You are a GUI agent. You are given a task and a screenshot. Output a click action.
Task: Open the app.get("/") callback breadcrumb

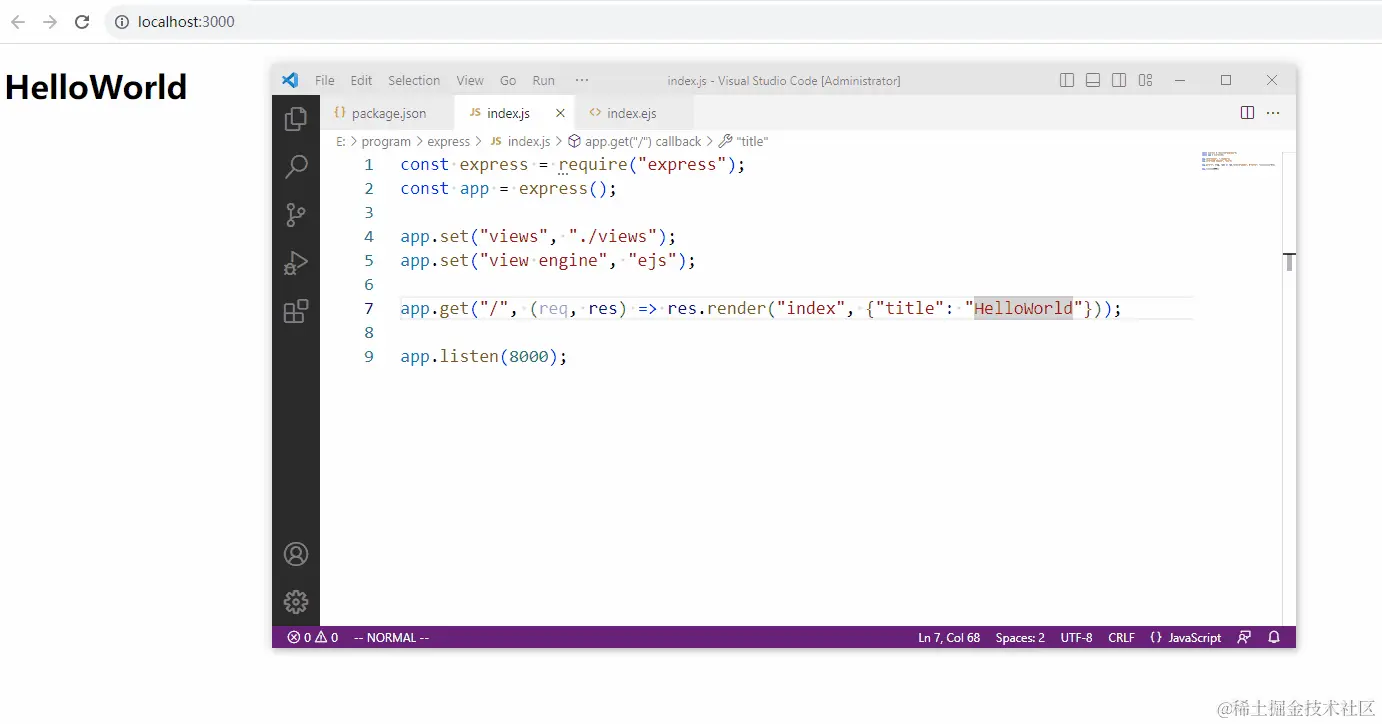(x=634, y=142)
